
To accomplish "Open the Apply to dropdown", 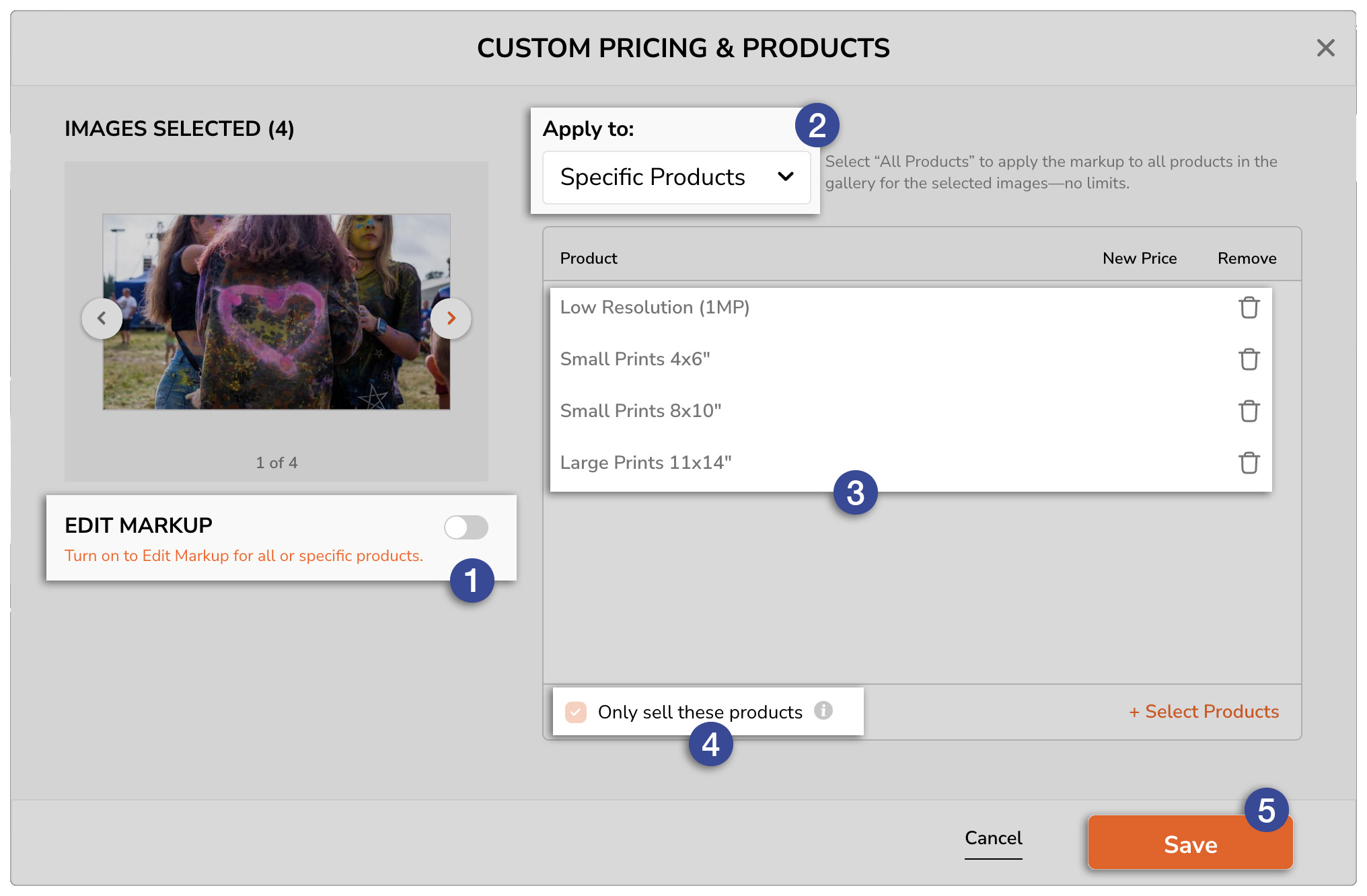I will click(676, 178).
